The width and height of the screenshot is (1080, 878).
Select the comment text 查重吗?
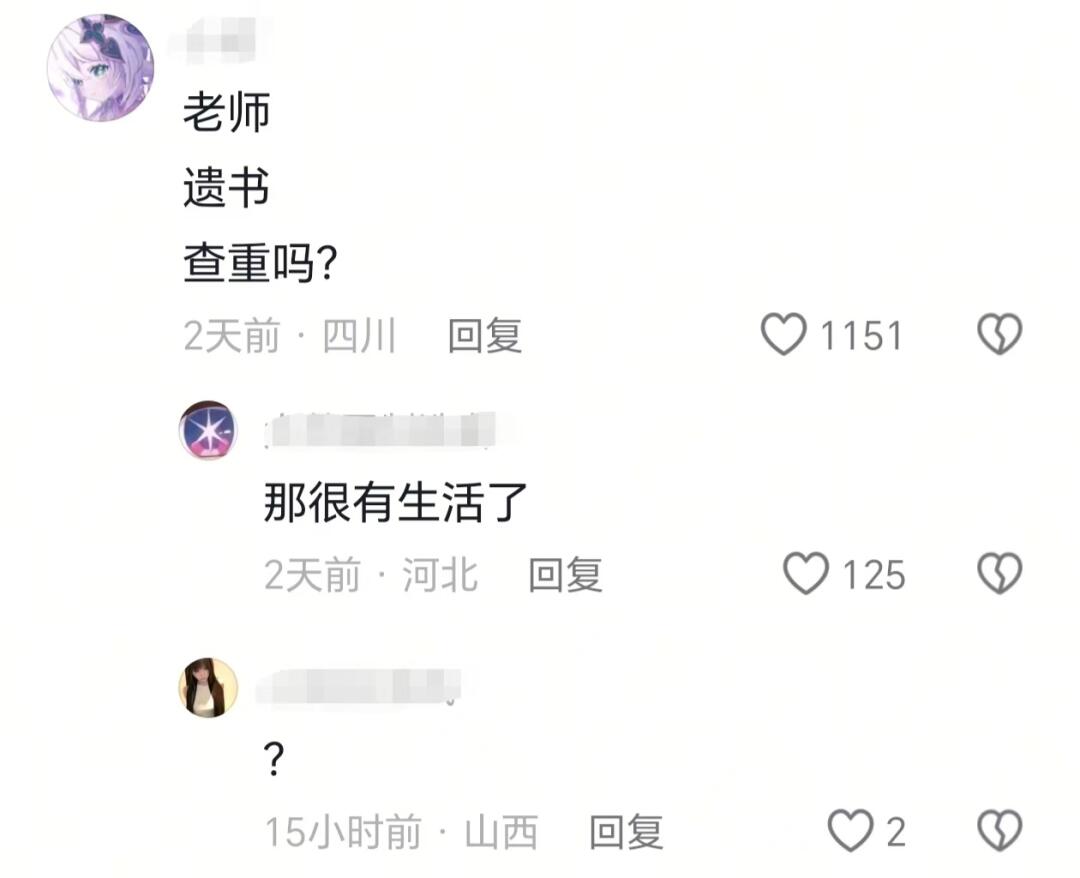[260, 263]
